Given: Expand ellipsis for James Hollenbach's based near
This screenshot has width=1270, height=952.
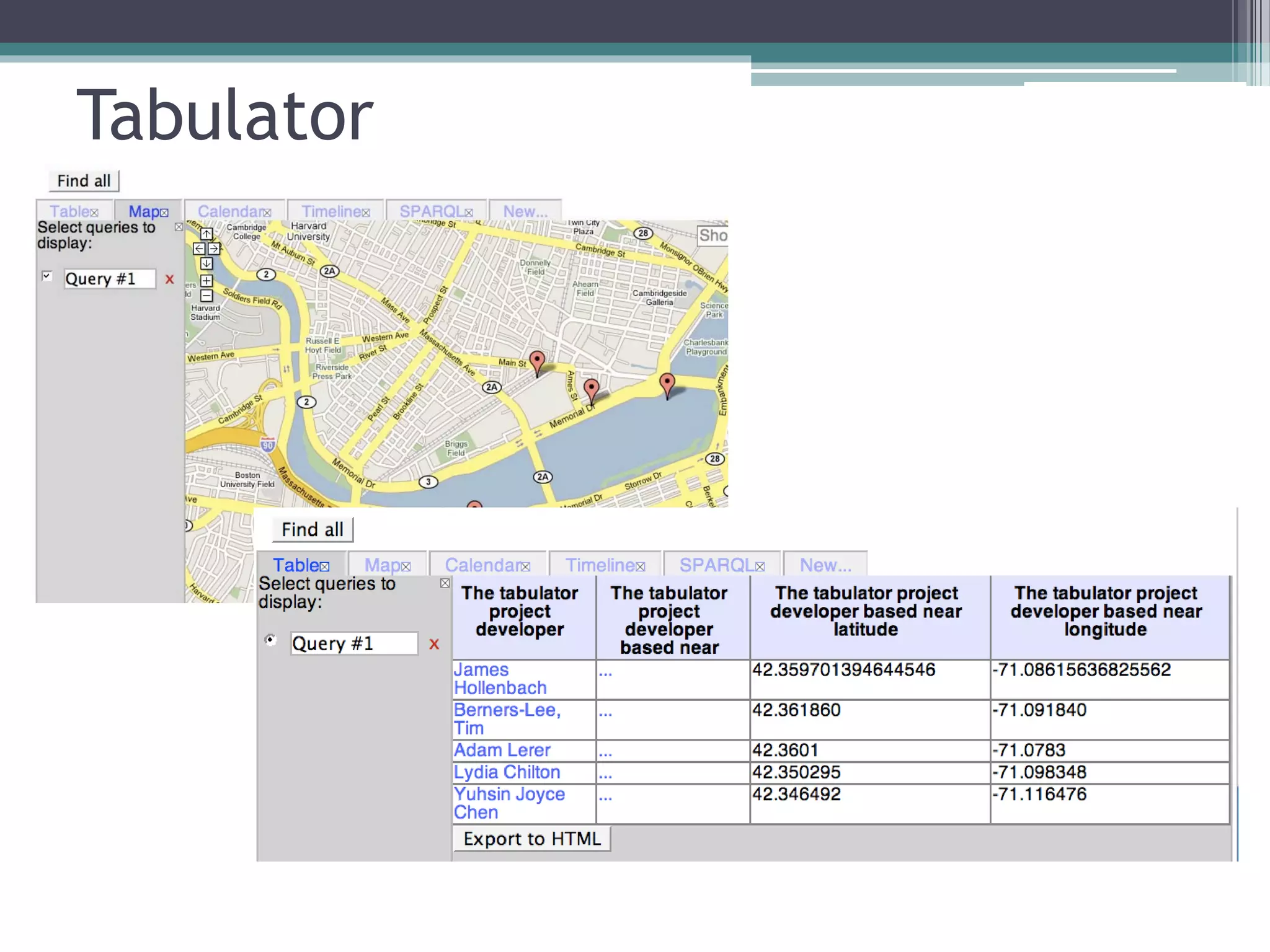Looking at the screenshot, I should coord(605,672).
